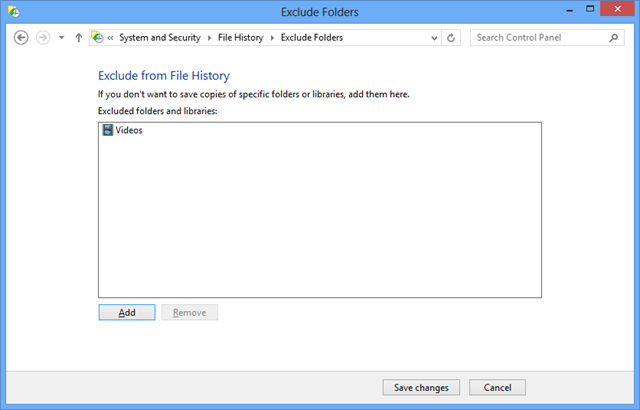This screenshot has width=640, height=410.
Task: Expand arrow after System and Security breadcrumb
Action: 211,38
